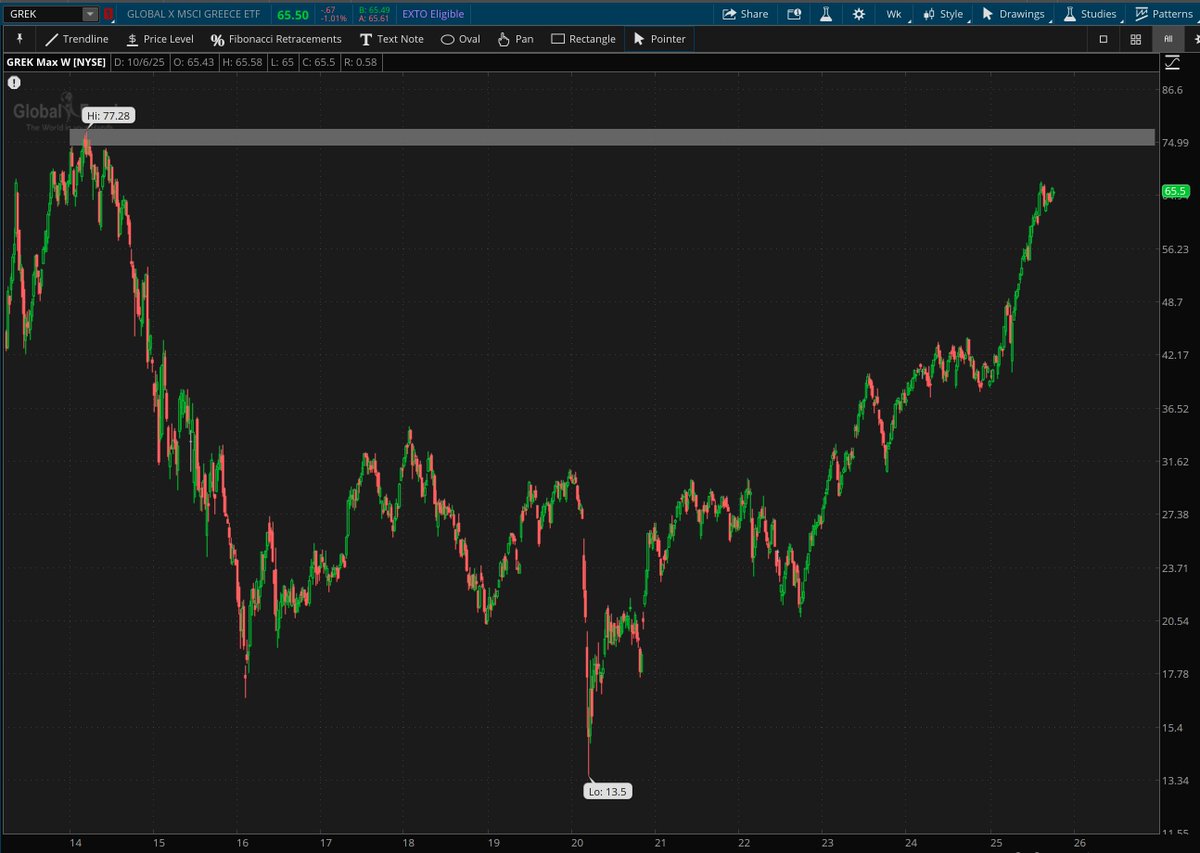Image resolution: width=1200 pixels, height=853 pixels.
Task: Toggle the All drawings set button
Action: [x=1168, y=39]
